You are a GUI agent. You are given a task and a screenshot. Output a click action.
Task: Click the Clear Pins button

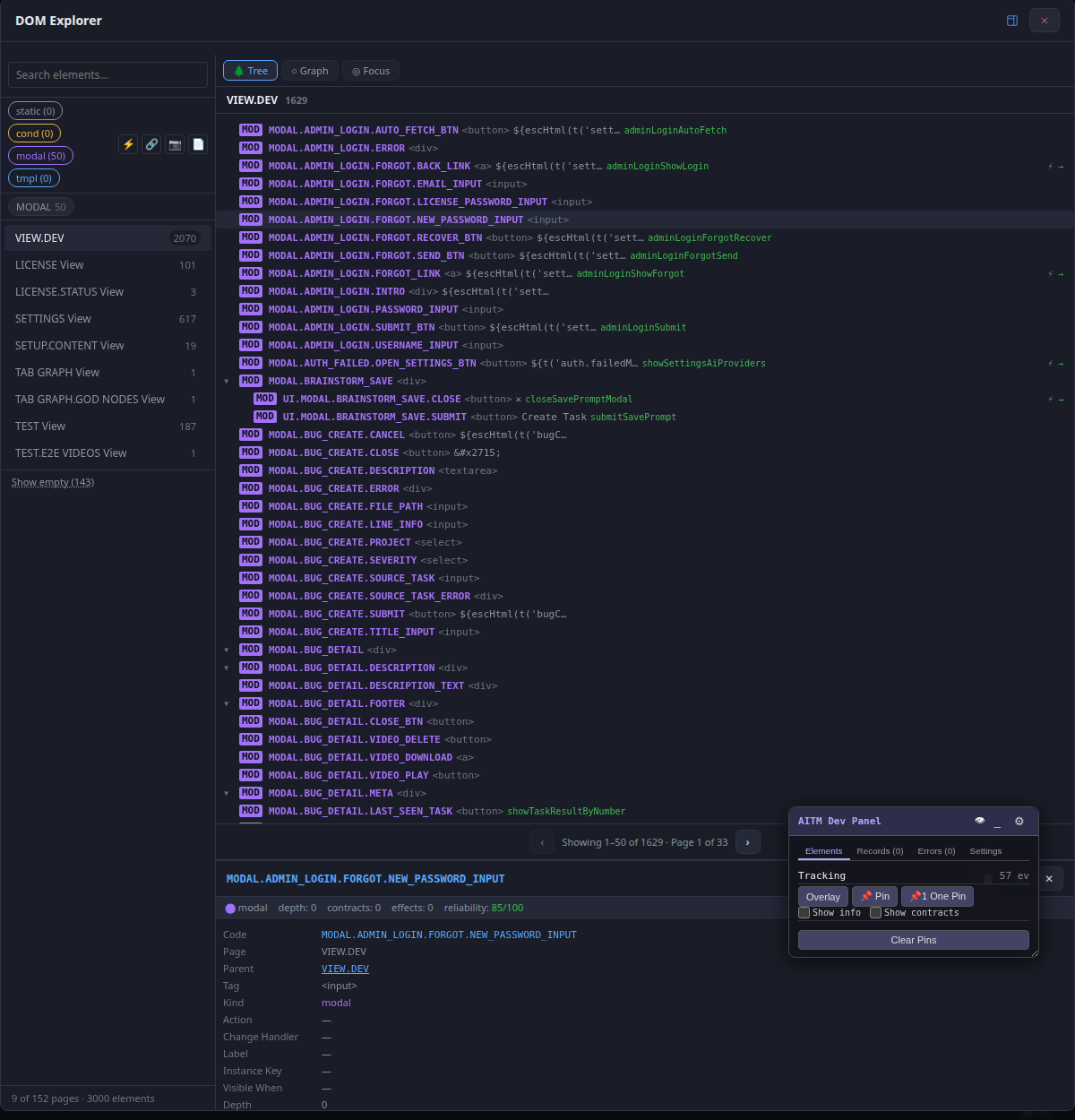[x=914, y=940]
